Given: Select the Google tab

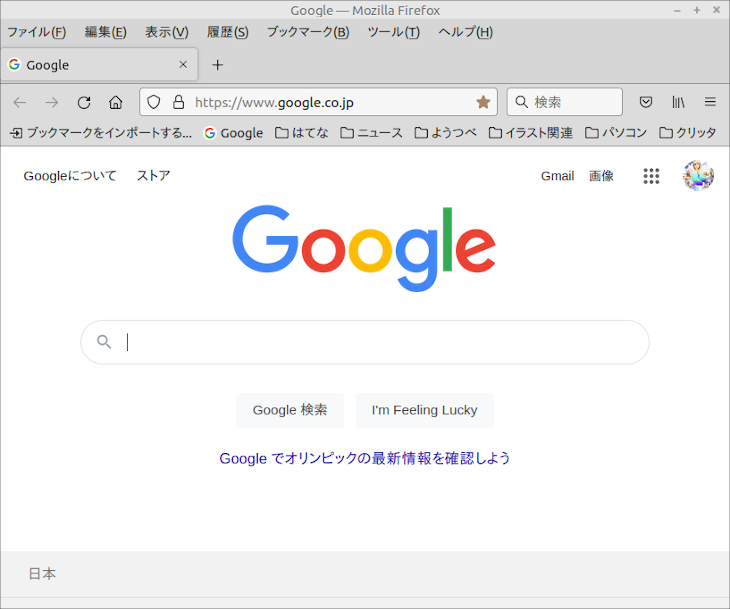Looking at the screenshot, I should [99, 64].
